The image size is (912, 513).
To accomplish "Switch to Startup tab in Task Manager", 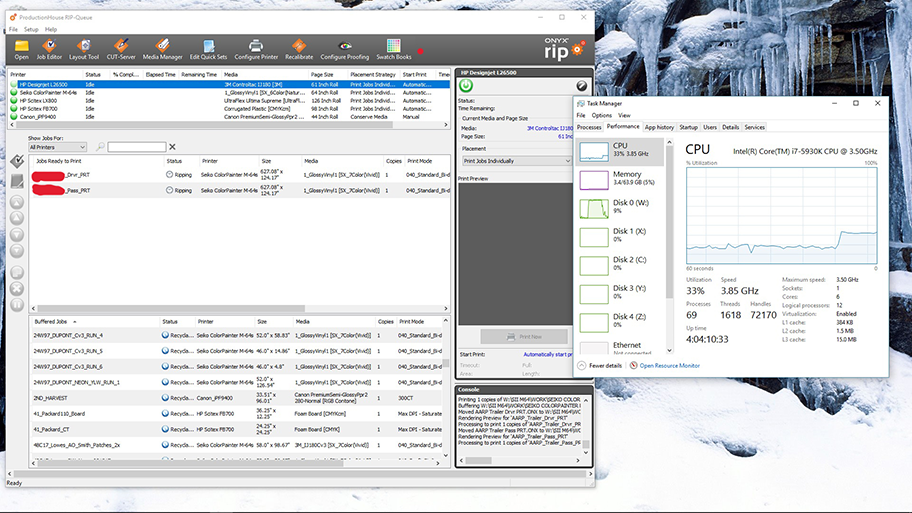I will (x=688, y=127).
